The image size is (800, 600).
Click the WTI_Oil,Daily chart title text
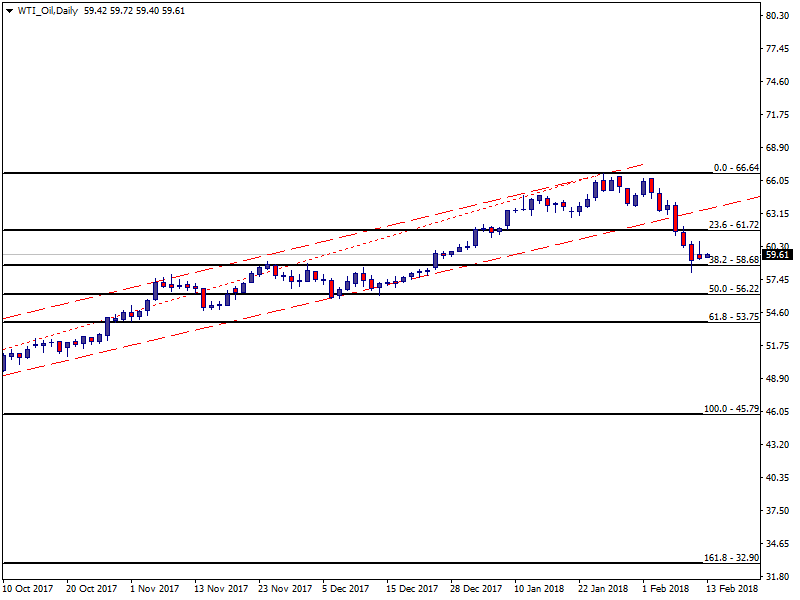[x=50, y=10]
